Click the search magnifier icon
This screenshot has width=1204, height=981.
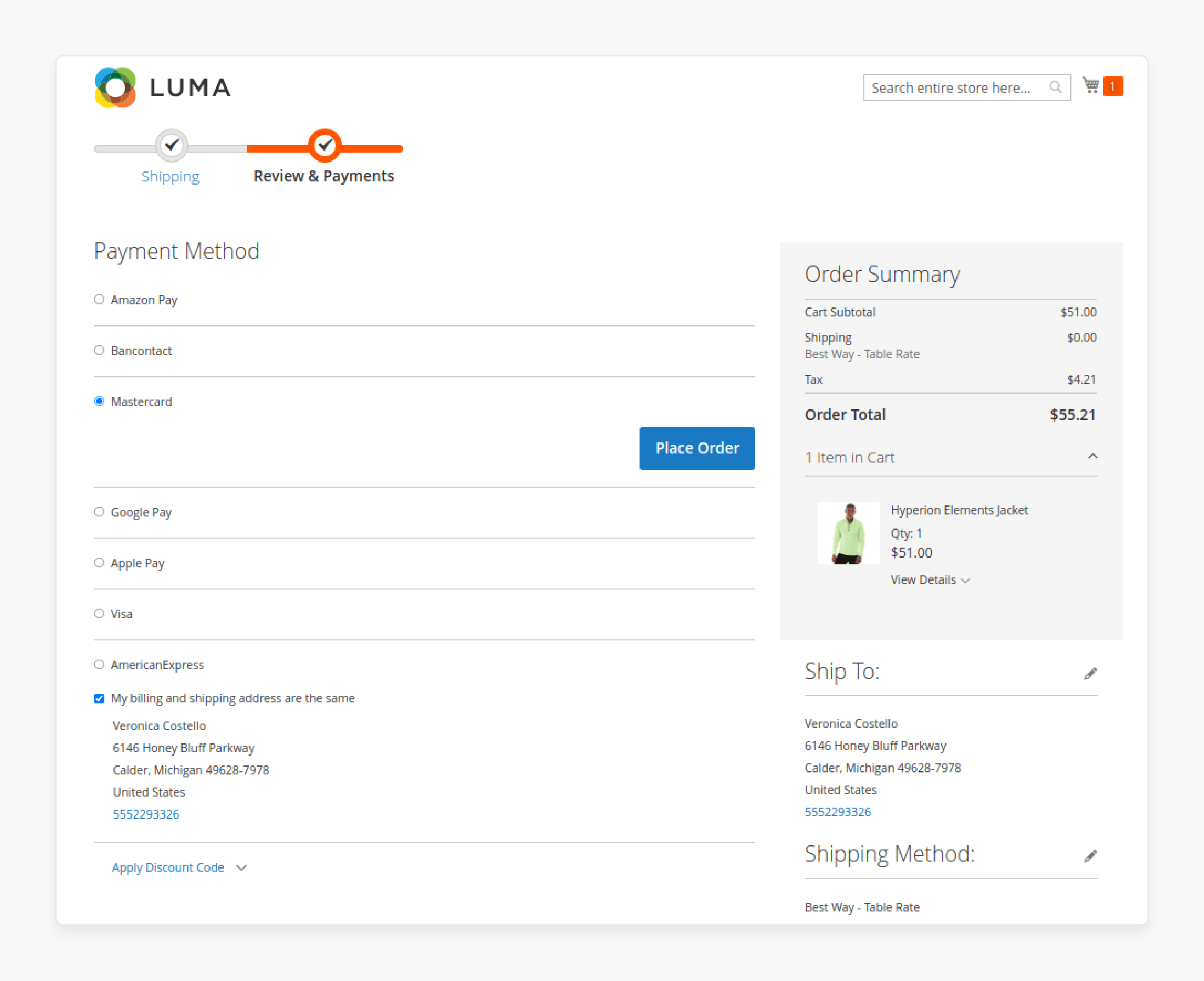point(1055,87)
